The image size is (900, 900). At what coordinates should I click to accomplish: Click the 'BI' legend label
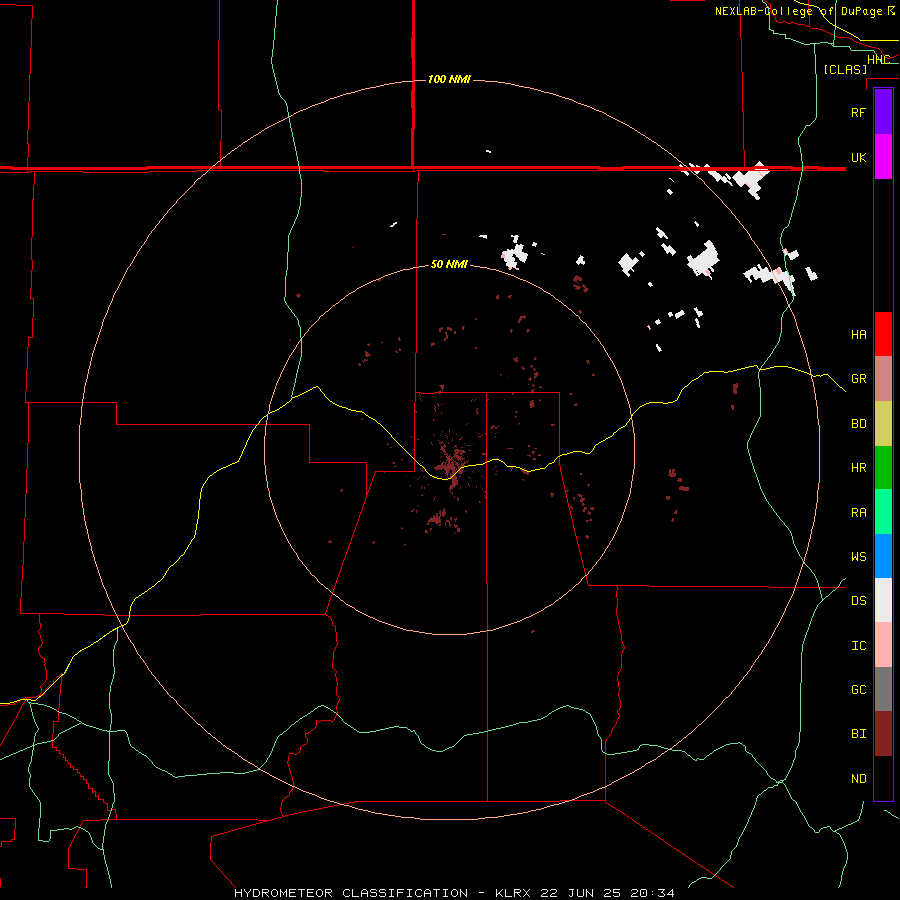pyautogui.click(x=859, y=734)
